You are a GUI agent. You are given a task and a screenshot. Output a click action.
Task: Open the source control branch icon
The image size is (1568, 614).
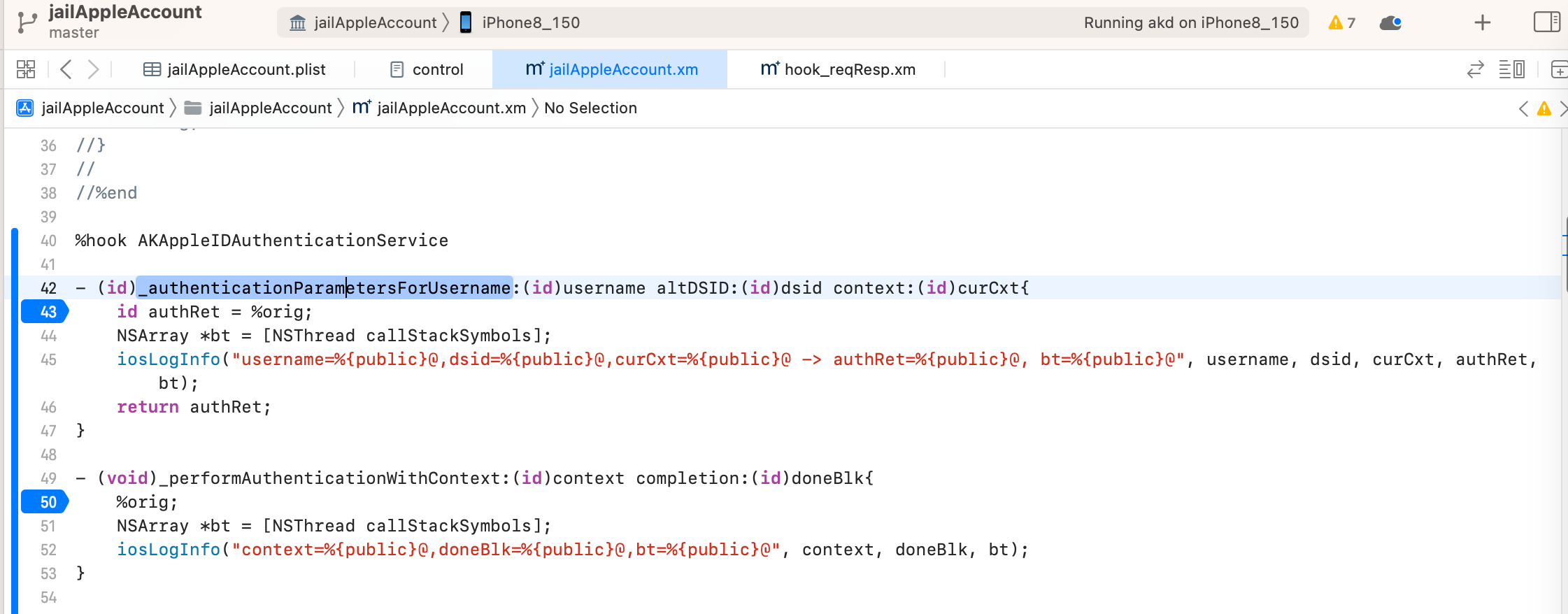(x=27, y=22)
